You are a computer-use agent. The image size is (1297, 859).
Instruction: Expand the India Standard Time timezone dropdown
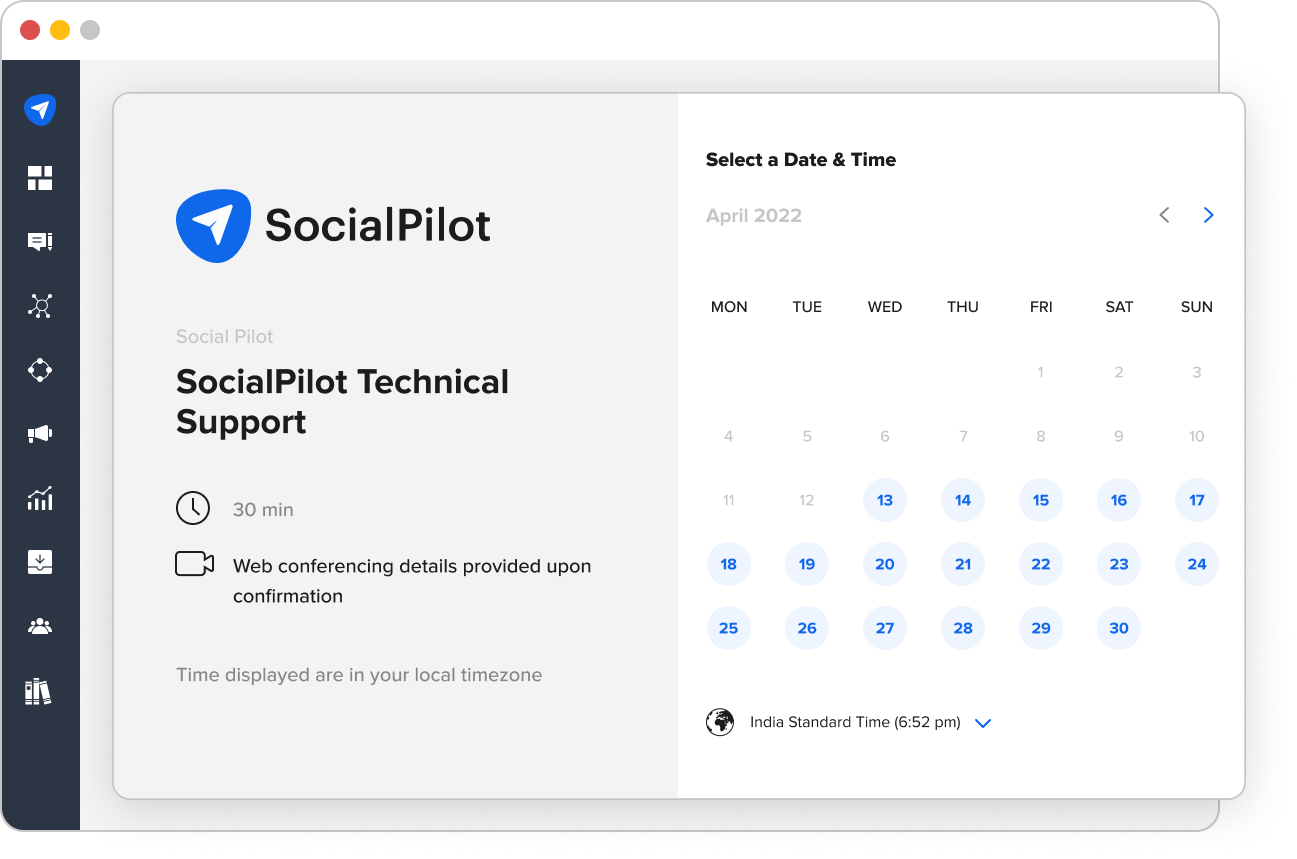click(x=982, y=723)
